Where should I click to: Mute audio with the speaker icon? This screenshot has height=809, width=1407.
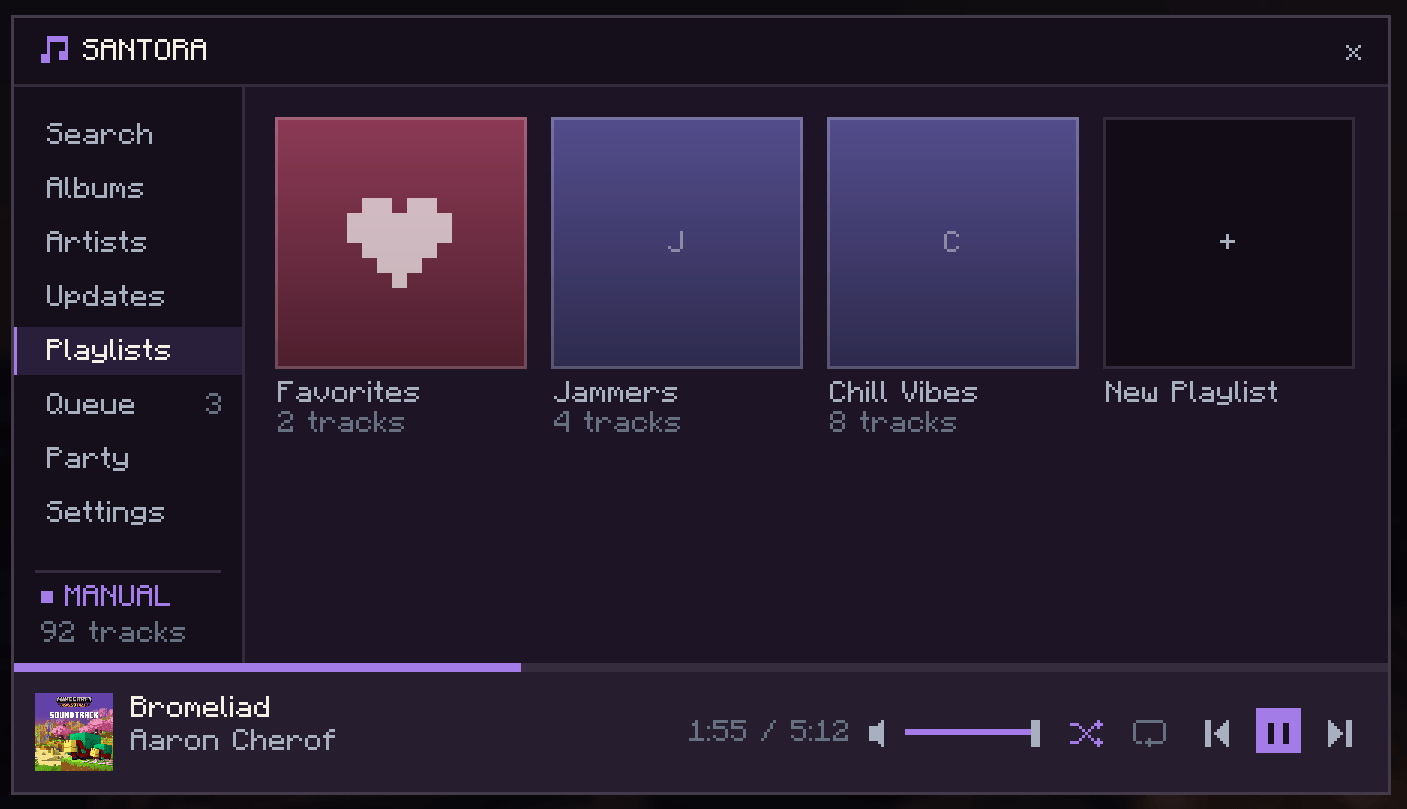pyautogui.click(x=877, y=734)
